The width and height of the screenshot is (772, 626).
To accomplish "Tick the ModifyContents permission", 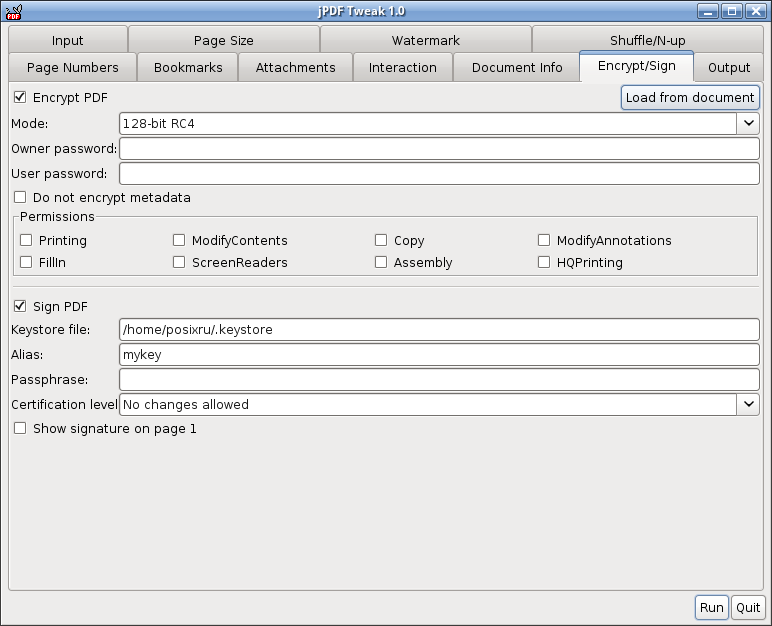I will [179, 240].
